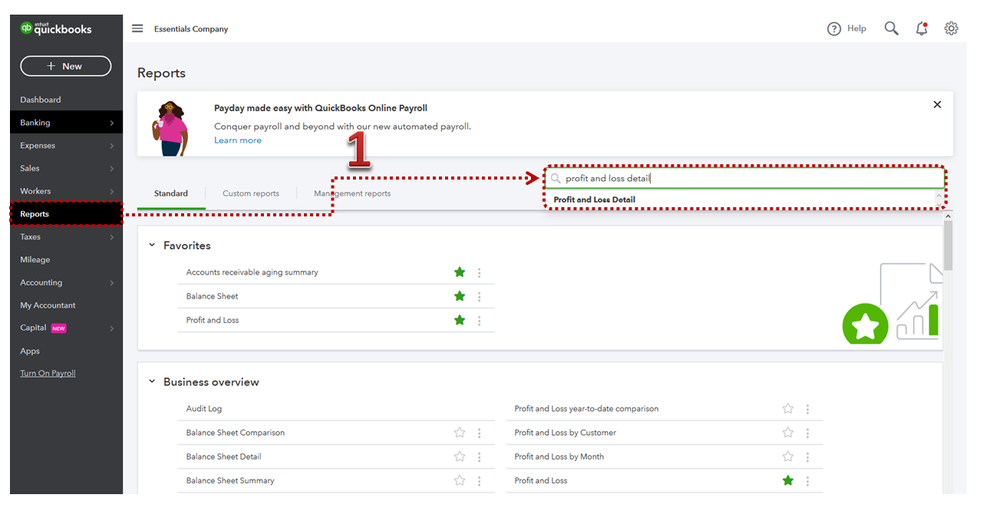This screenshot has height=531, width=999.
Task: Collapse the Business overview section
Action: [152, 381]
